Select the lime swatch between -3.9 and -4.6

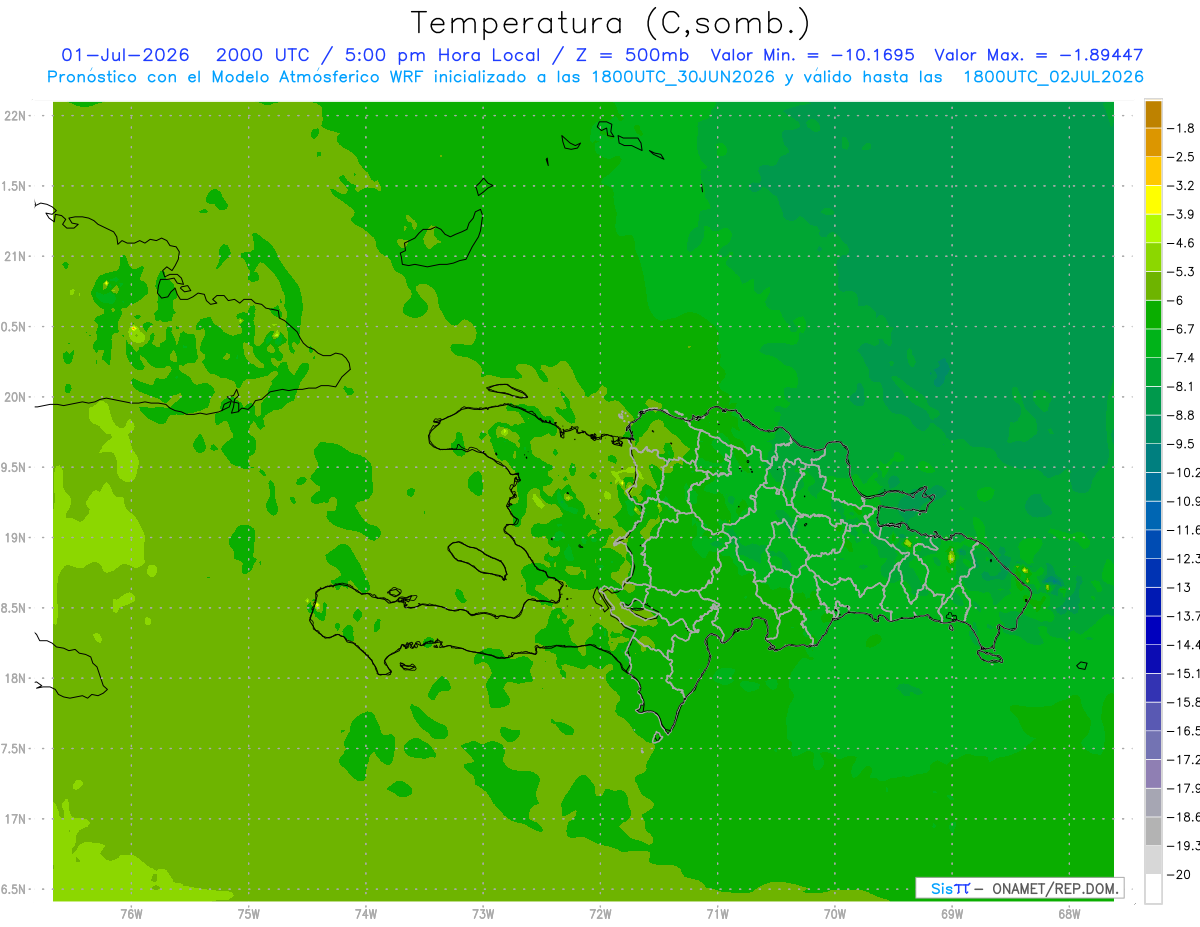1153,228
